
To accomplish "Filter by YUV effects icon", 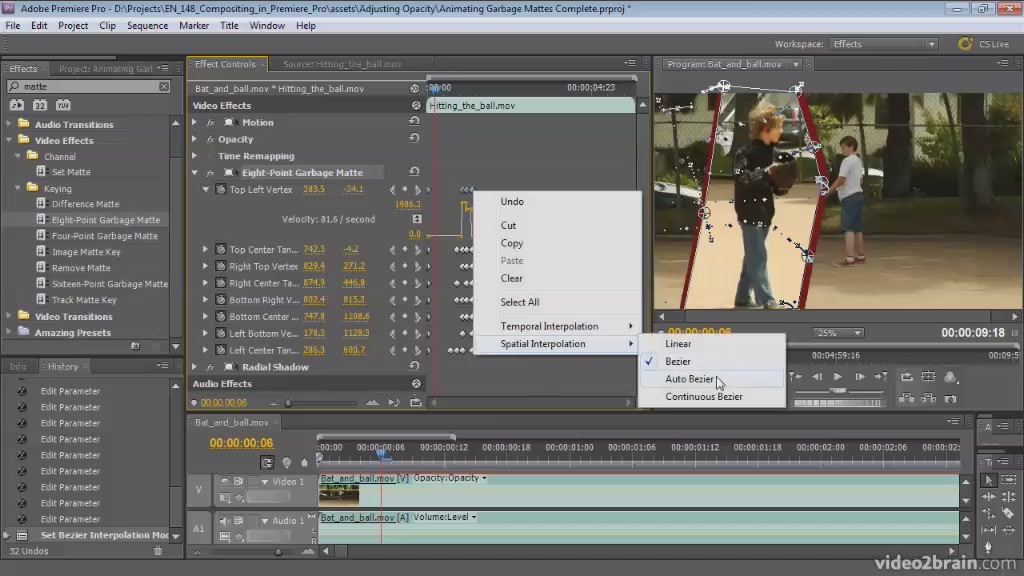I will 63,105.
